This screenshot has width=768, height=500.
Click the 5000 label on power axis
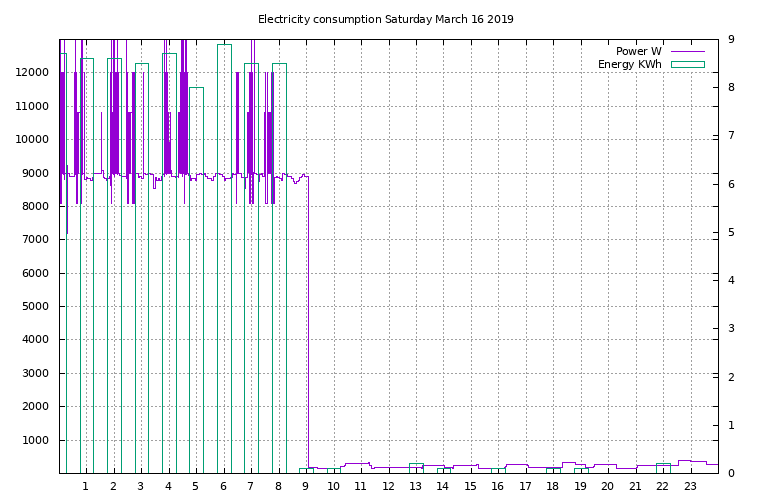[x=36, y=307]
